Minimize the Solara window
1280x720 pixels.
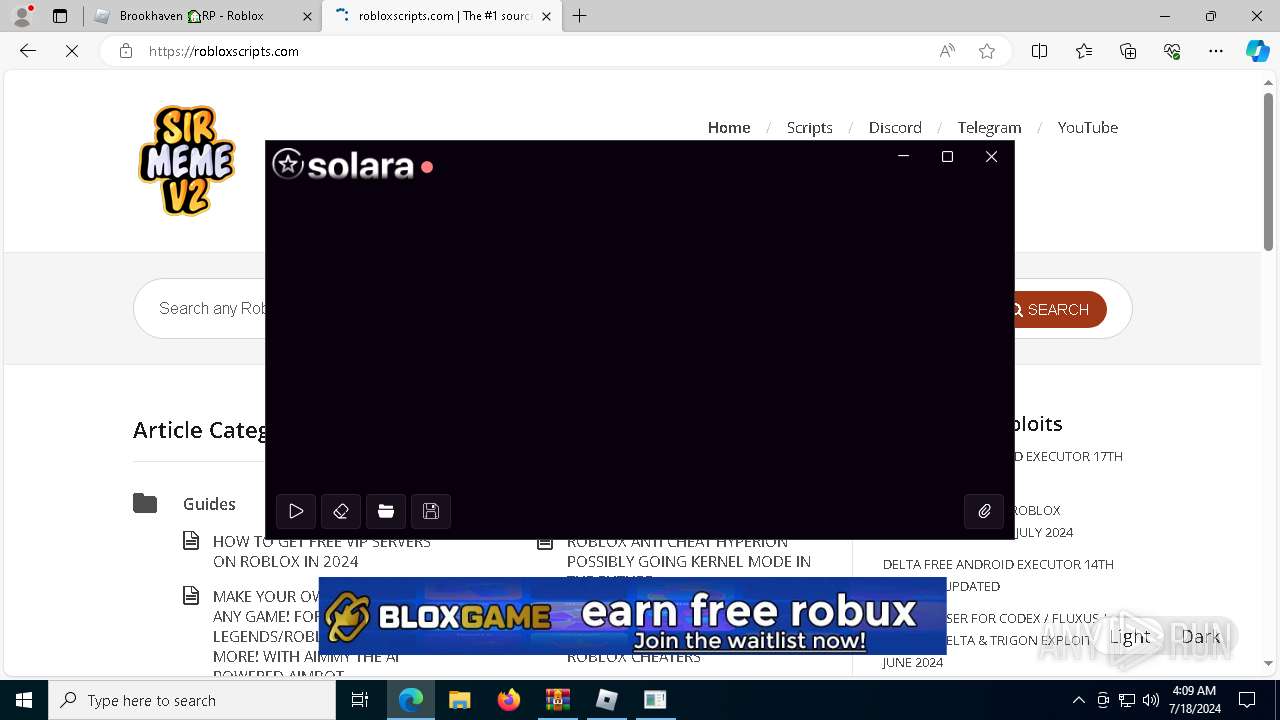pyautogui.click(x=903, y=156)
